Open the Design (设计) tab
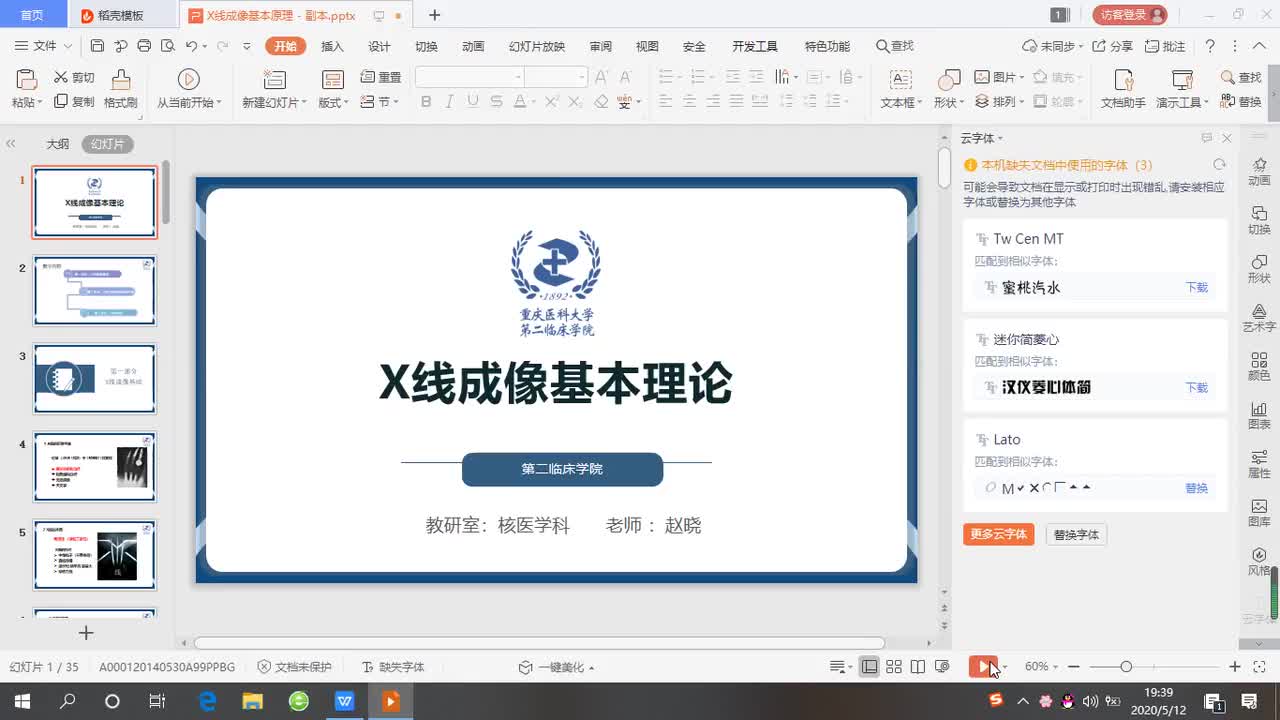The width and height of the screenshot is (1280, 720). [379, 46]
